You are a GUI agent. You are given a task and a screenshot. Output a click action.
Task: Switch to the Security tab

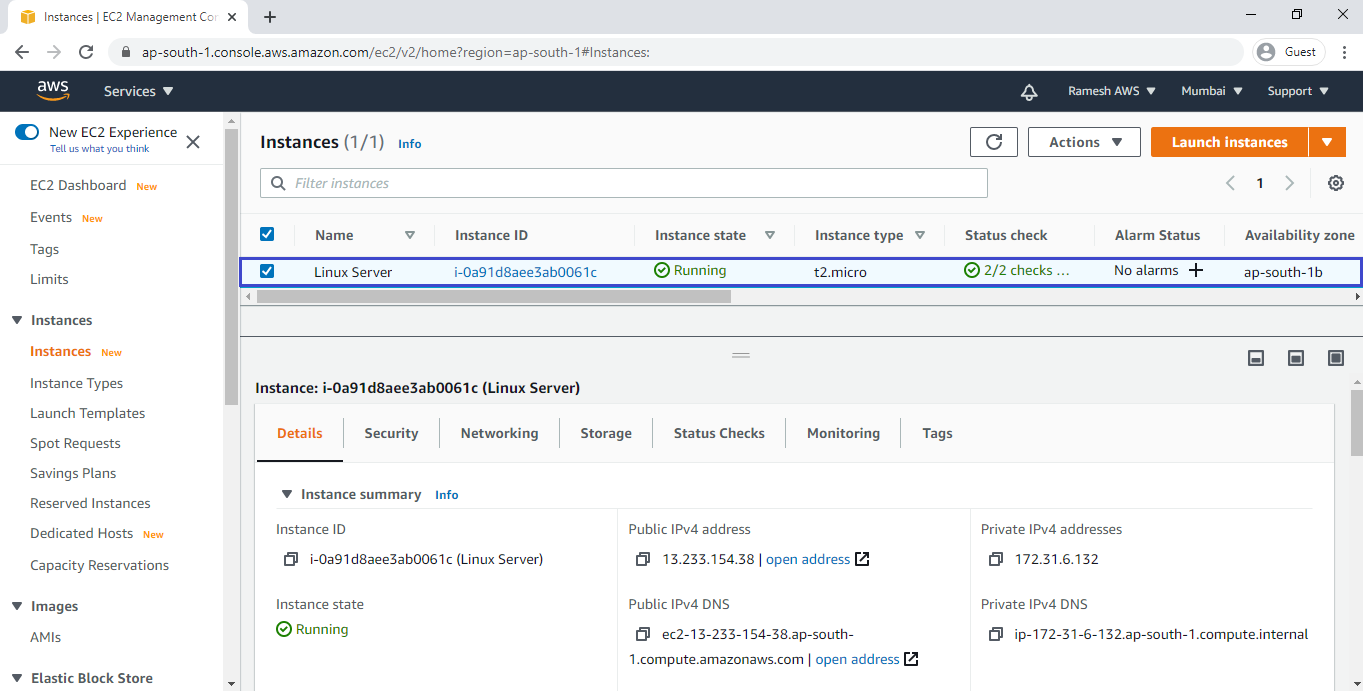tap(391, 433)
